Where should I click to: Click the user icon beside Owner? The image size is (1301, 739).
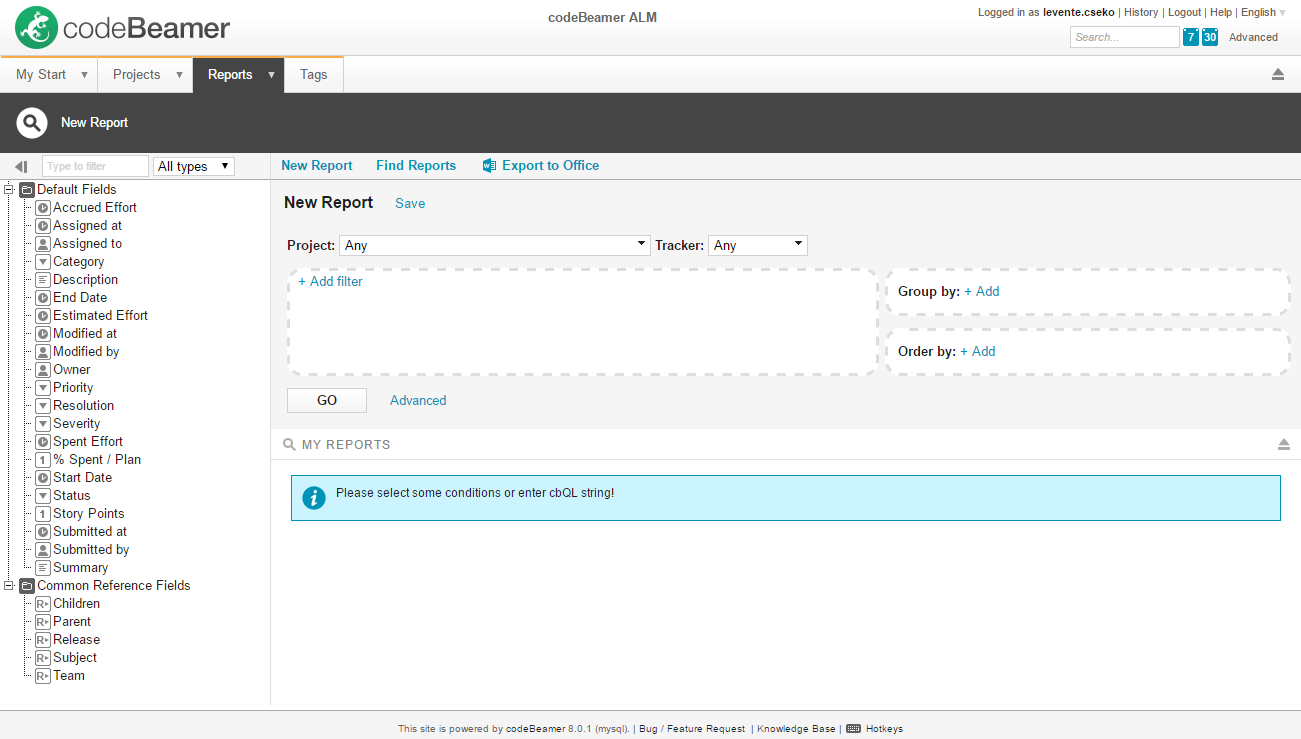click(x=43, y=370)
